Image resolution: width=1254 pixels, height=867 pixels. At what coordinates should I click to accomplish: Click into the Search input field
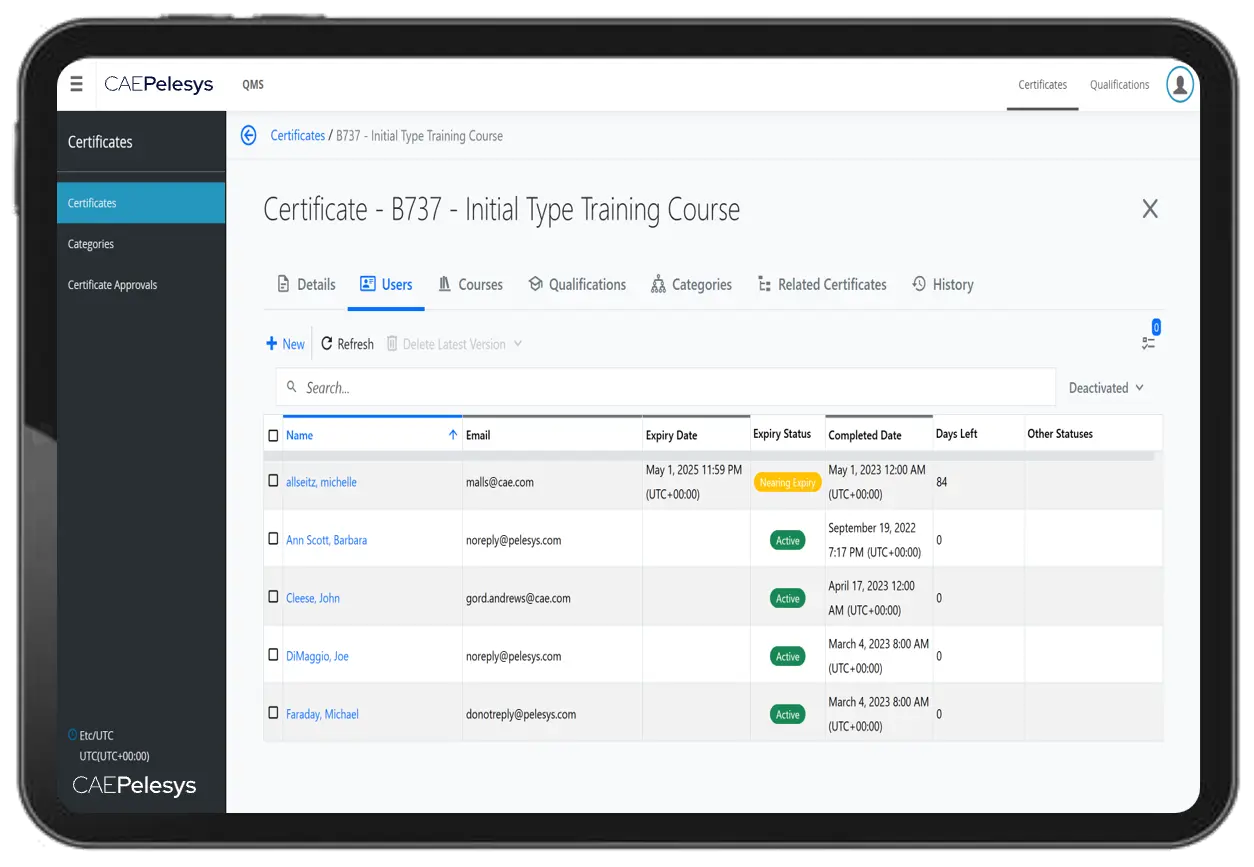click(665, 388)
